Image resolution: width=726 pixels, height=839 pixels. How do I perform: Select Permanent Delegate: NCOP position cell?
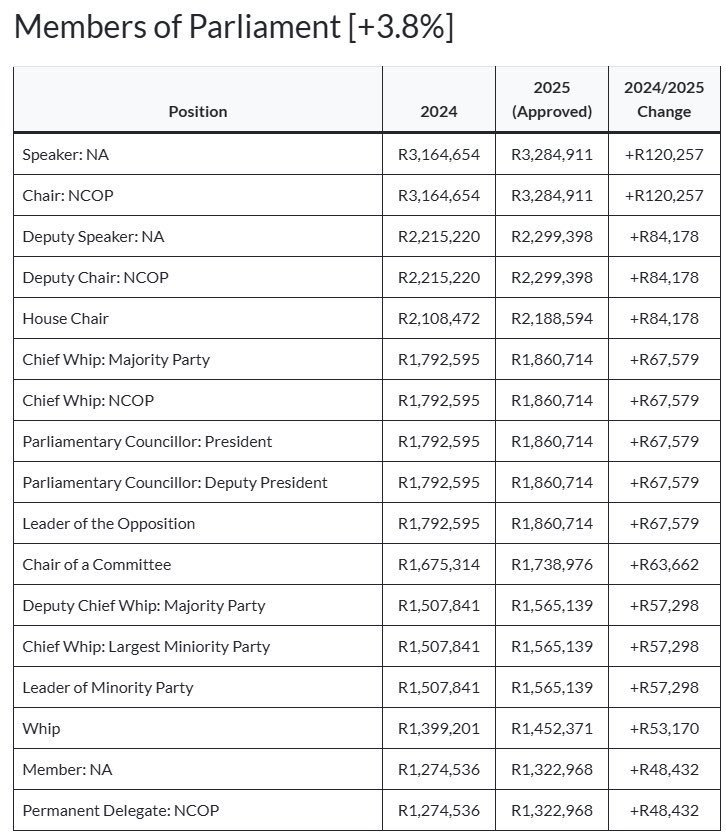point(198,810)
